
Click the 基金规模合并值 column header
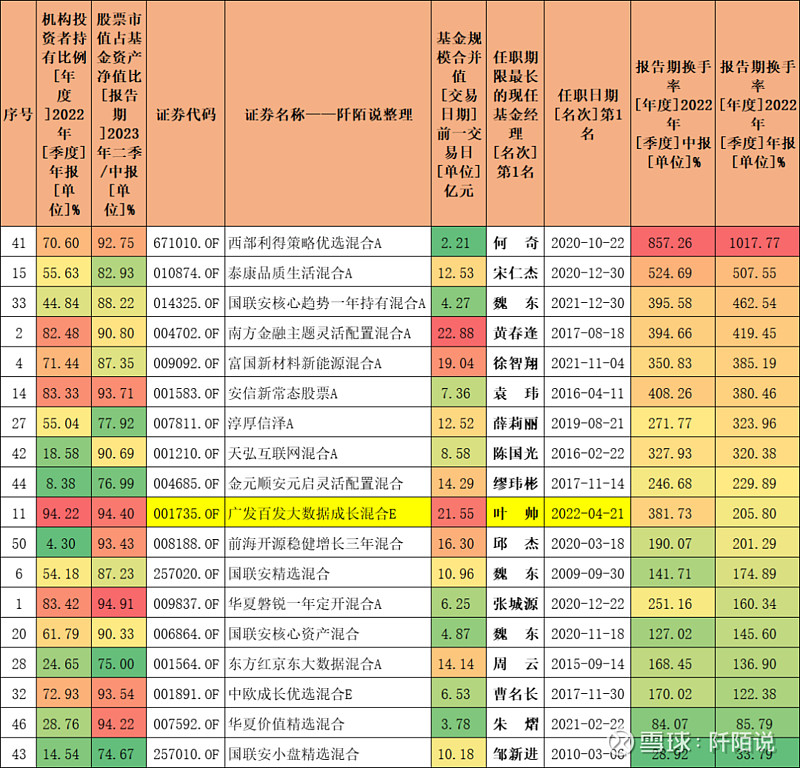pyautogui.click(x=459, y=114)
